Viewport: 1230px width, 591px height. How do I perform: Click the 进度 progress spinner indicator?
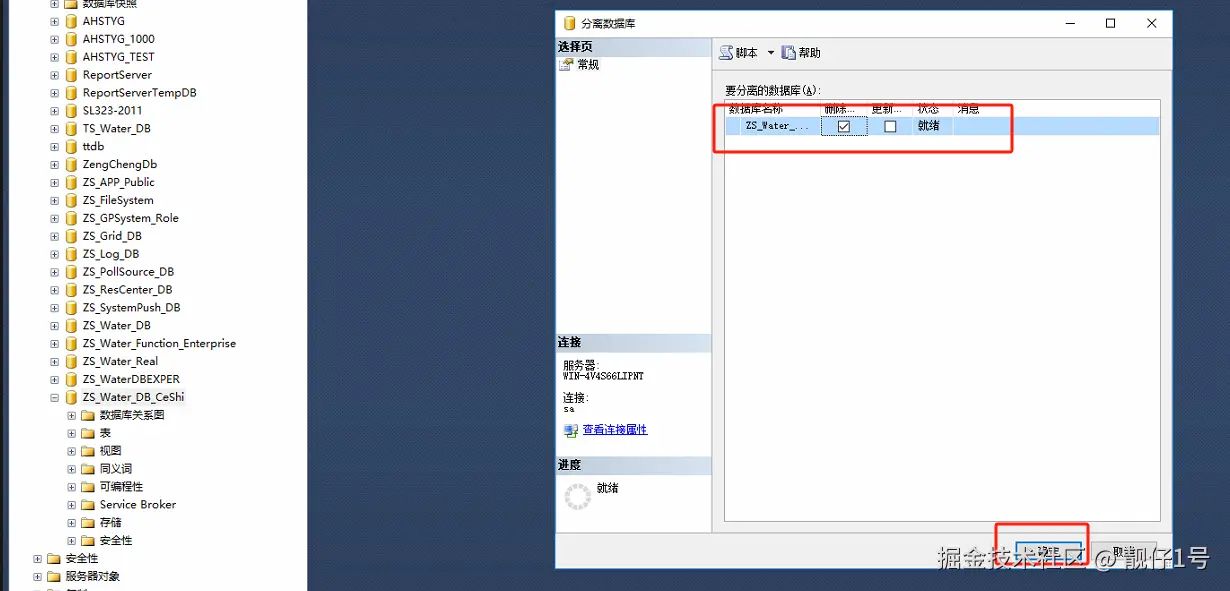pos(577,497)
